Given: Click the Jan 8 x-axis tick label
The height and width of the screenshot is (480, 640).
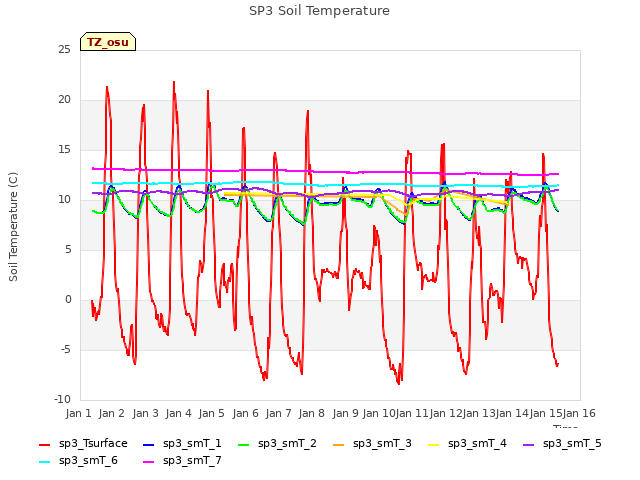Looking at the screenshot, I should (312, 413).
